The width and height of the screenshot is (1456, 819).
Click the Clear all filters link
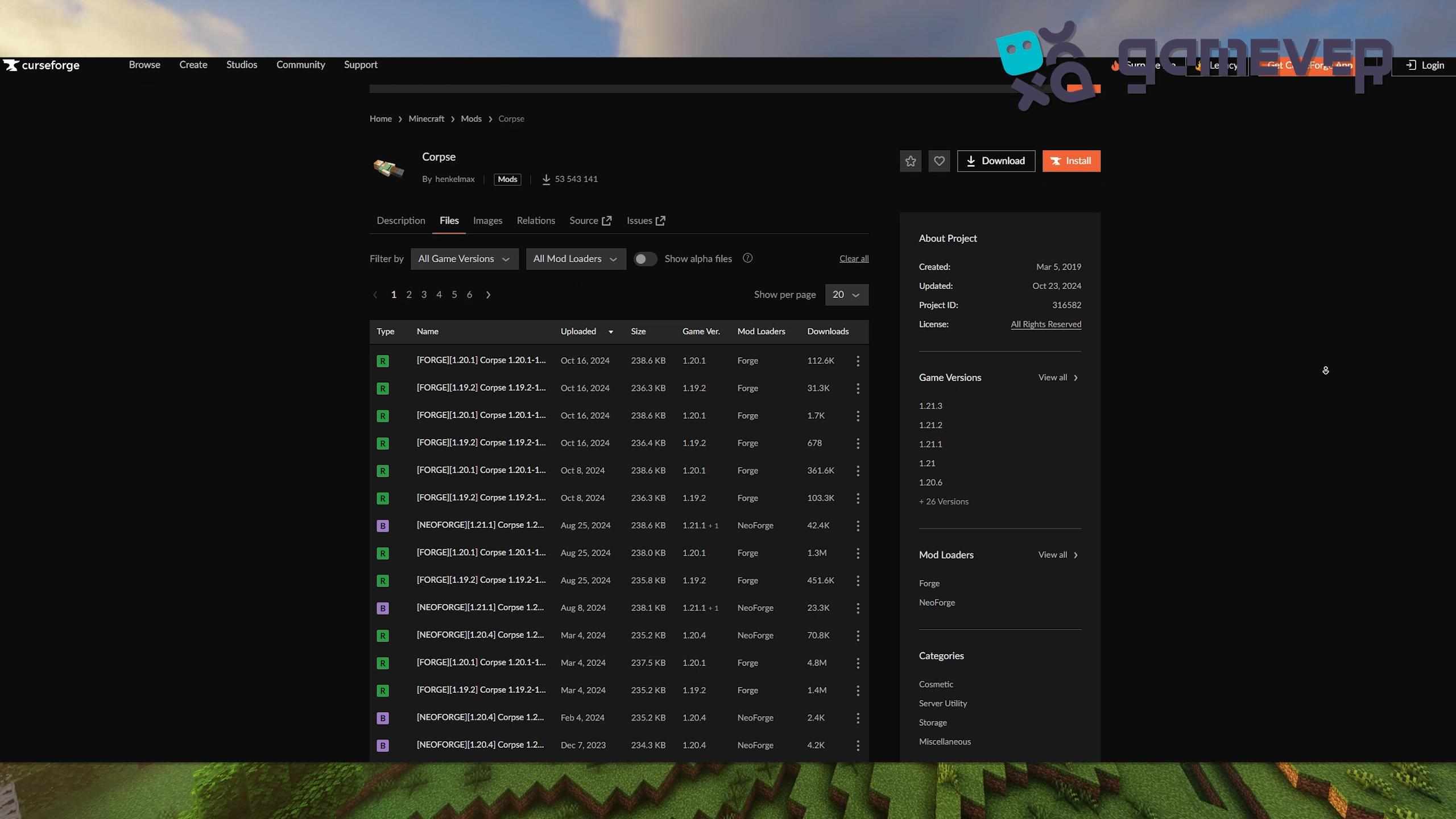[854, 258]
